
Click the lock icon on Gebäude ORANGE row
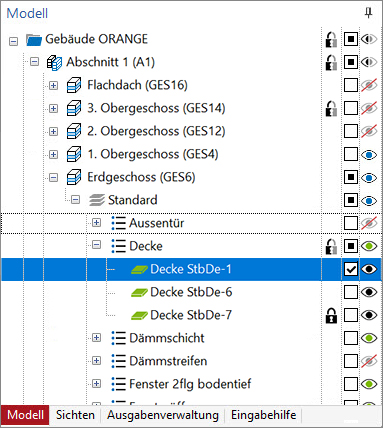331,39
